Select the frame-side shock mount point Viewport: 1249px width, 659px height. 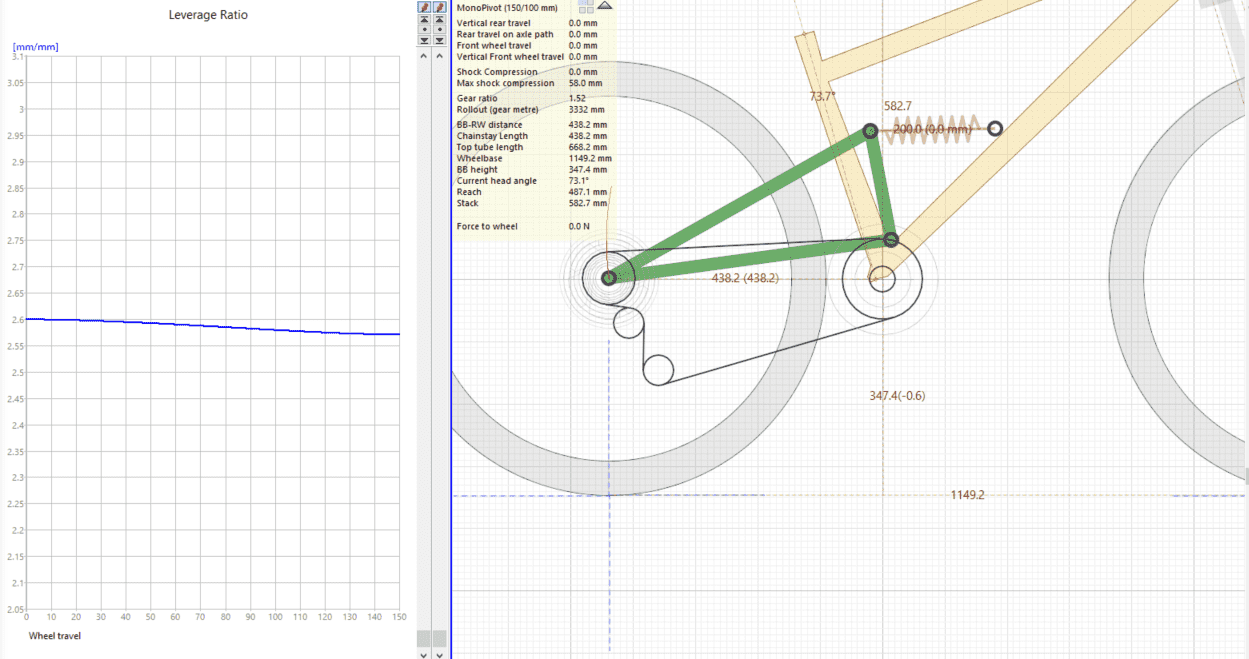tap(995, 129)
